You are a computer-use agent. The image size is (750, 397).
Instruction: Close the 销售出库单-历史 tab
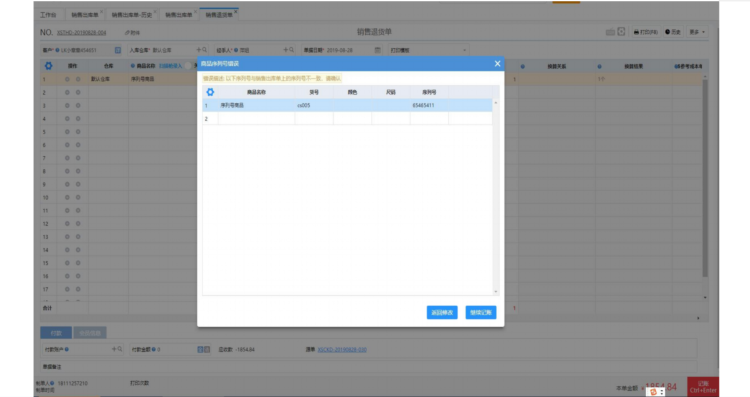point(155,11)
